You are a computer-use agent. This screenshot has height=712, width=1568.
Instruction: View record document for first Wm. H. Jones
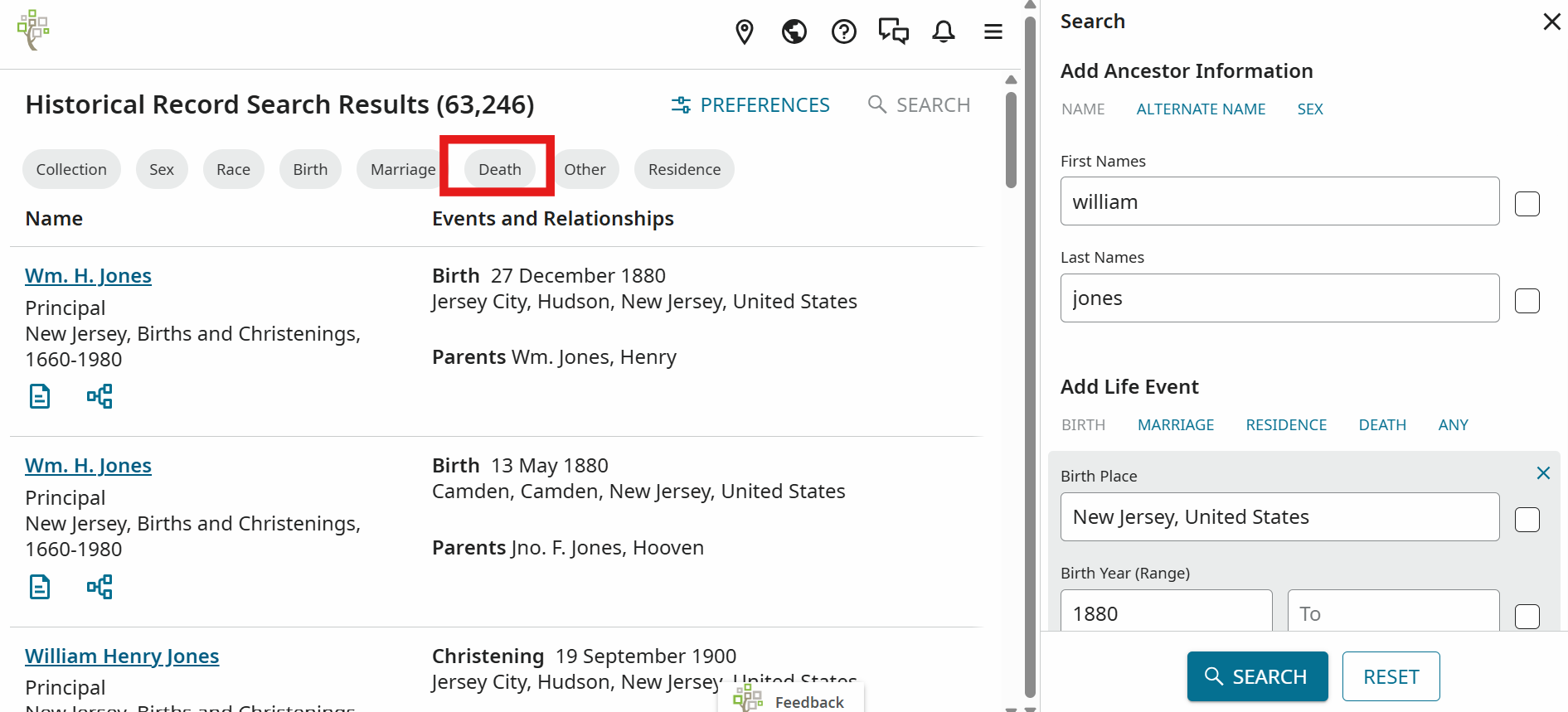pyautogui.click(x=40, y=396)
